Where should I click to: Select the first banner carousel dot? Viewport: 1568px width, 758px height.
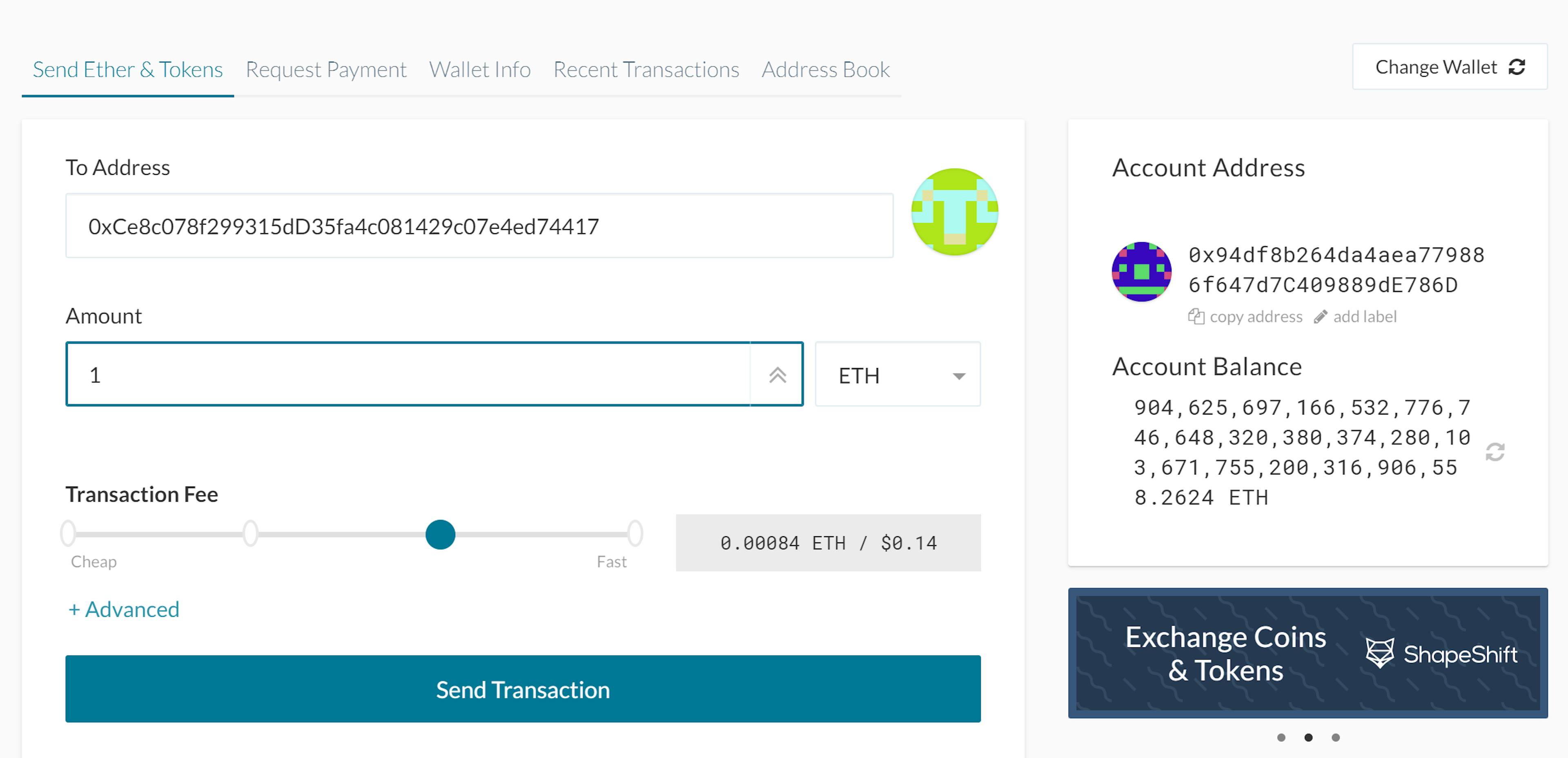coord(1281,737)
